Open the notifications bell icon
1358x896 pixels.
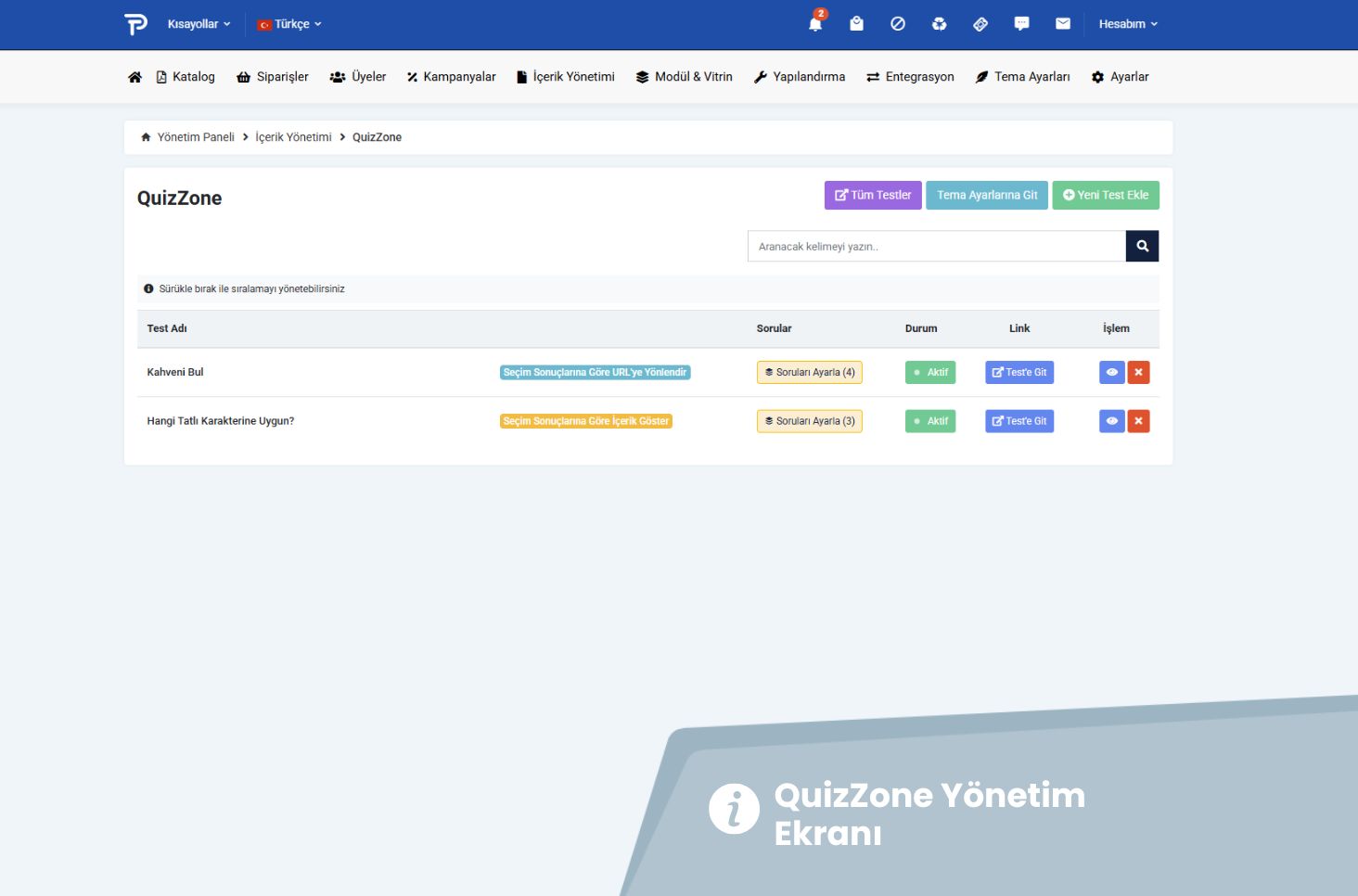815,24
